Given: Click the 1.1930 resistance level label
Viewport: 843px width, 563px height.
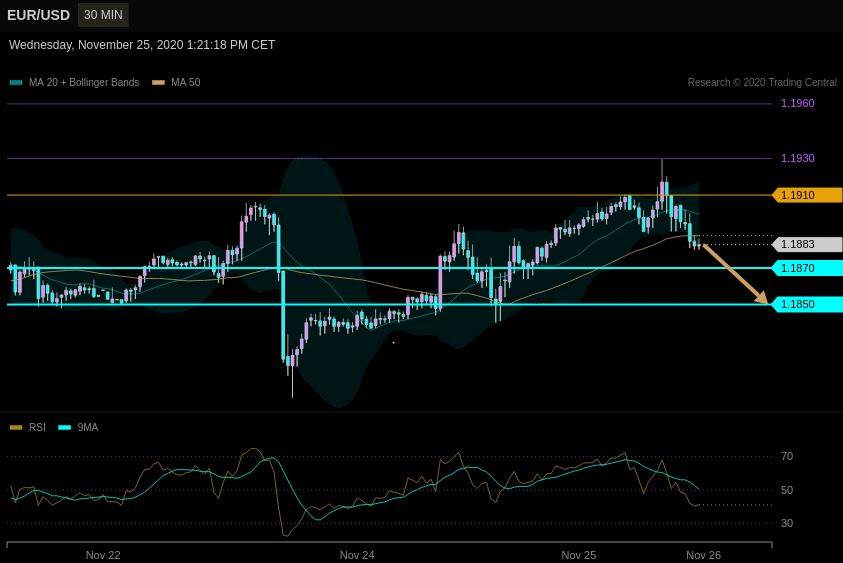Looking at the screenshot, I should [797, 158].
